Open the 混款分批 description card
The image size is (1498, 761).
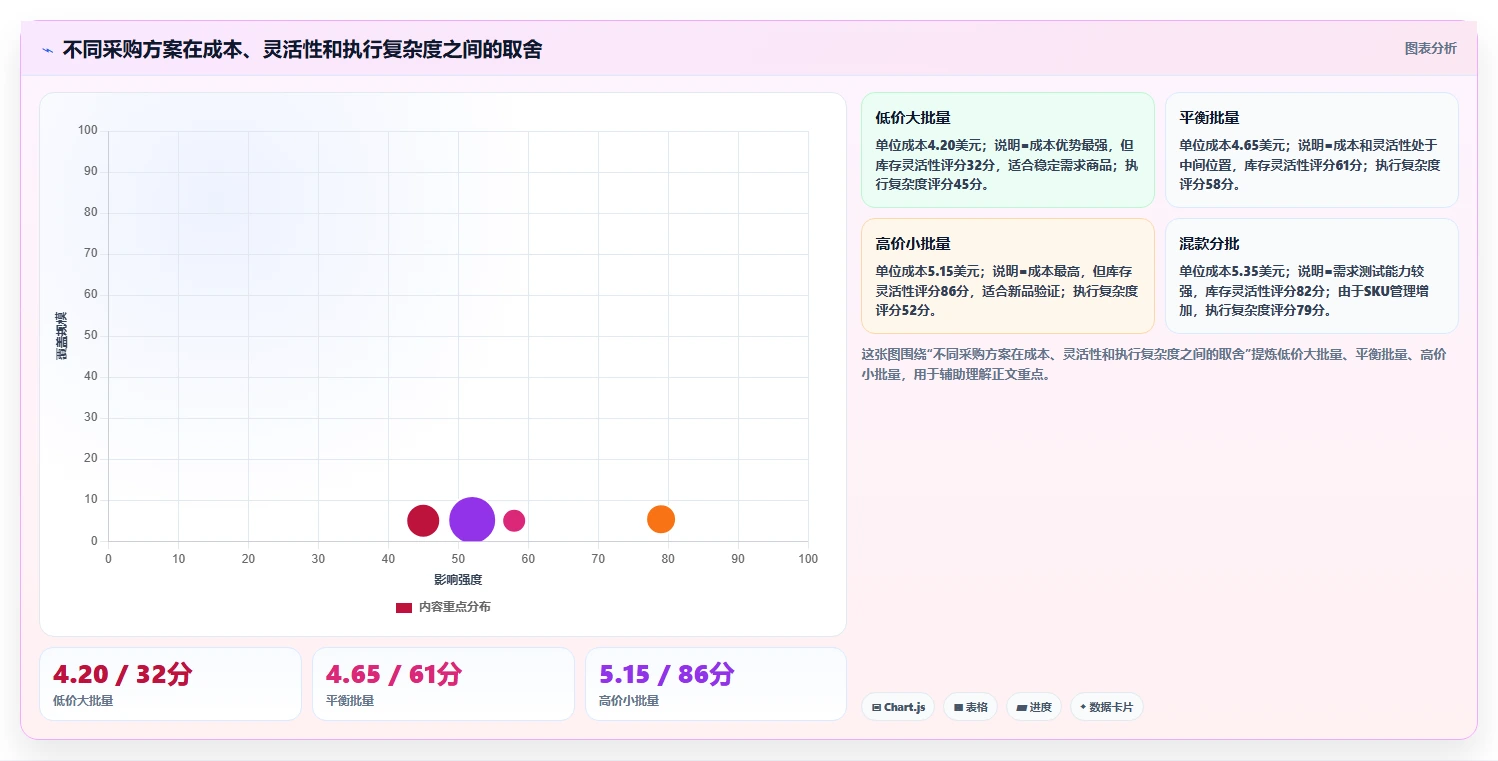pyautogui.click(x=1311, y=276)
